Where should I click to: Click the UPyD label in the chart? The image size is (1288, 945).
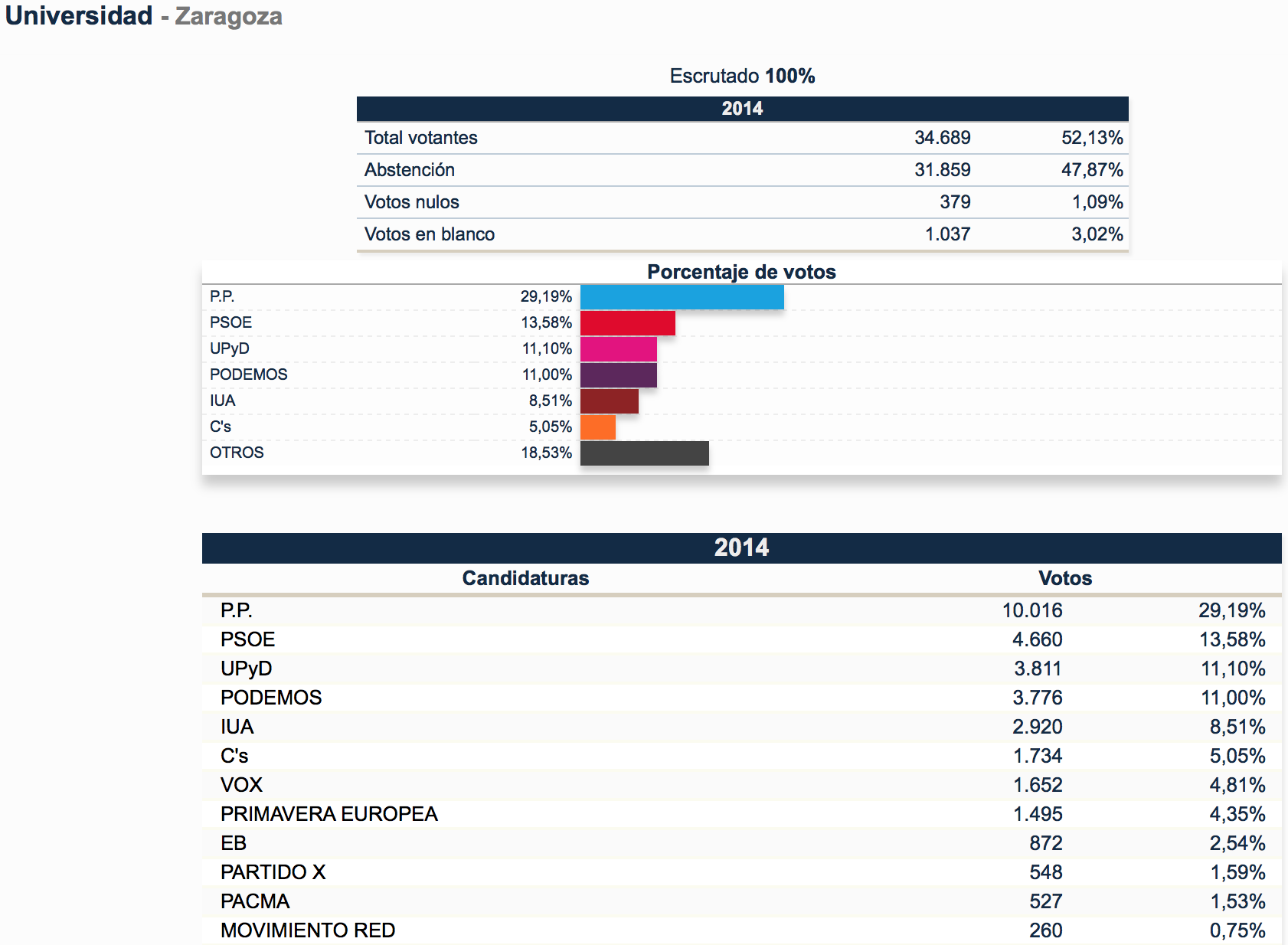click(x=230, y=348)
